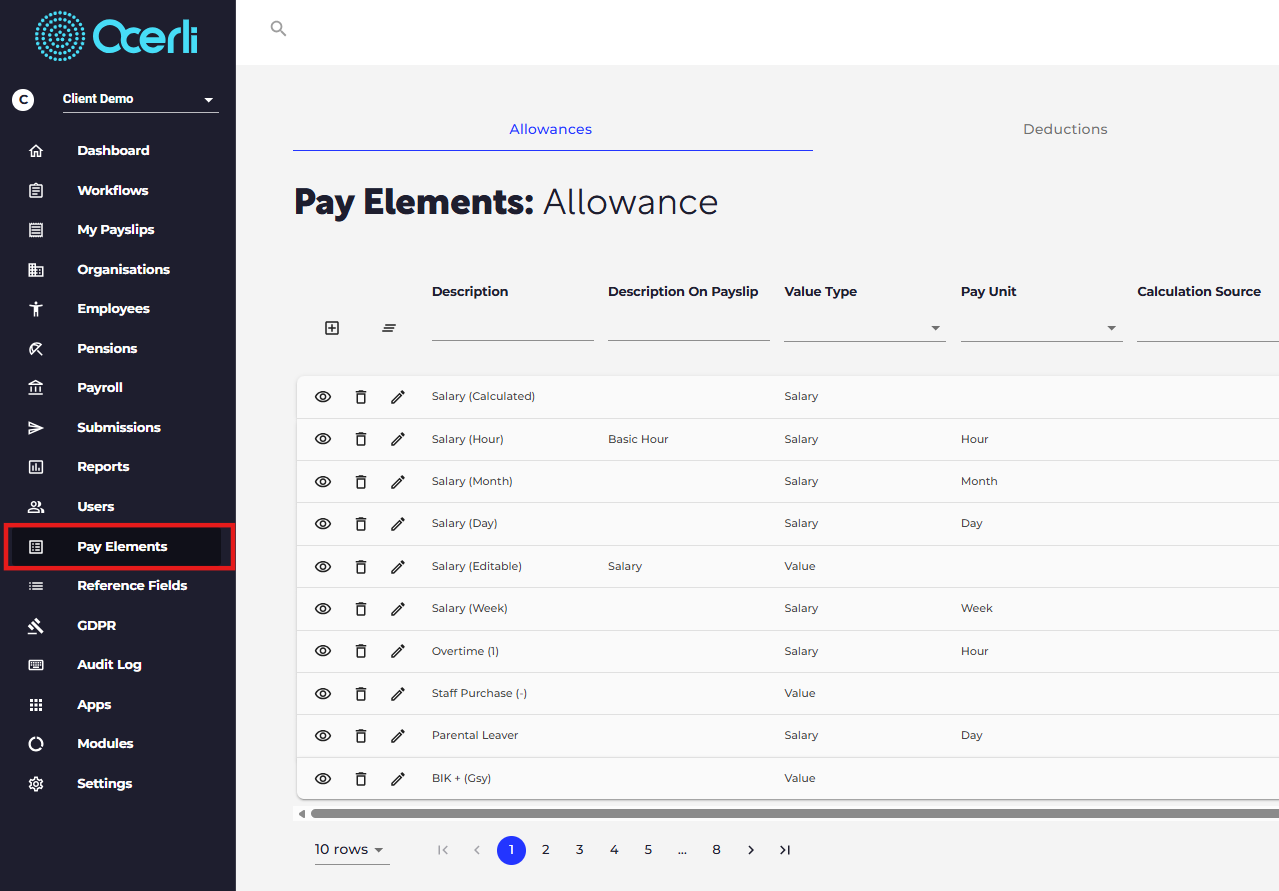Click the search magnifier icon
This screenshot has height=891, width=1279.
tap(278, 29)
